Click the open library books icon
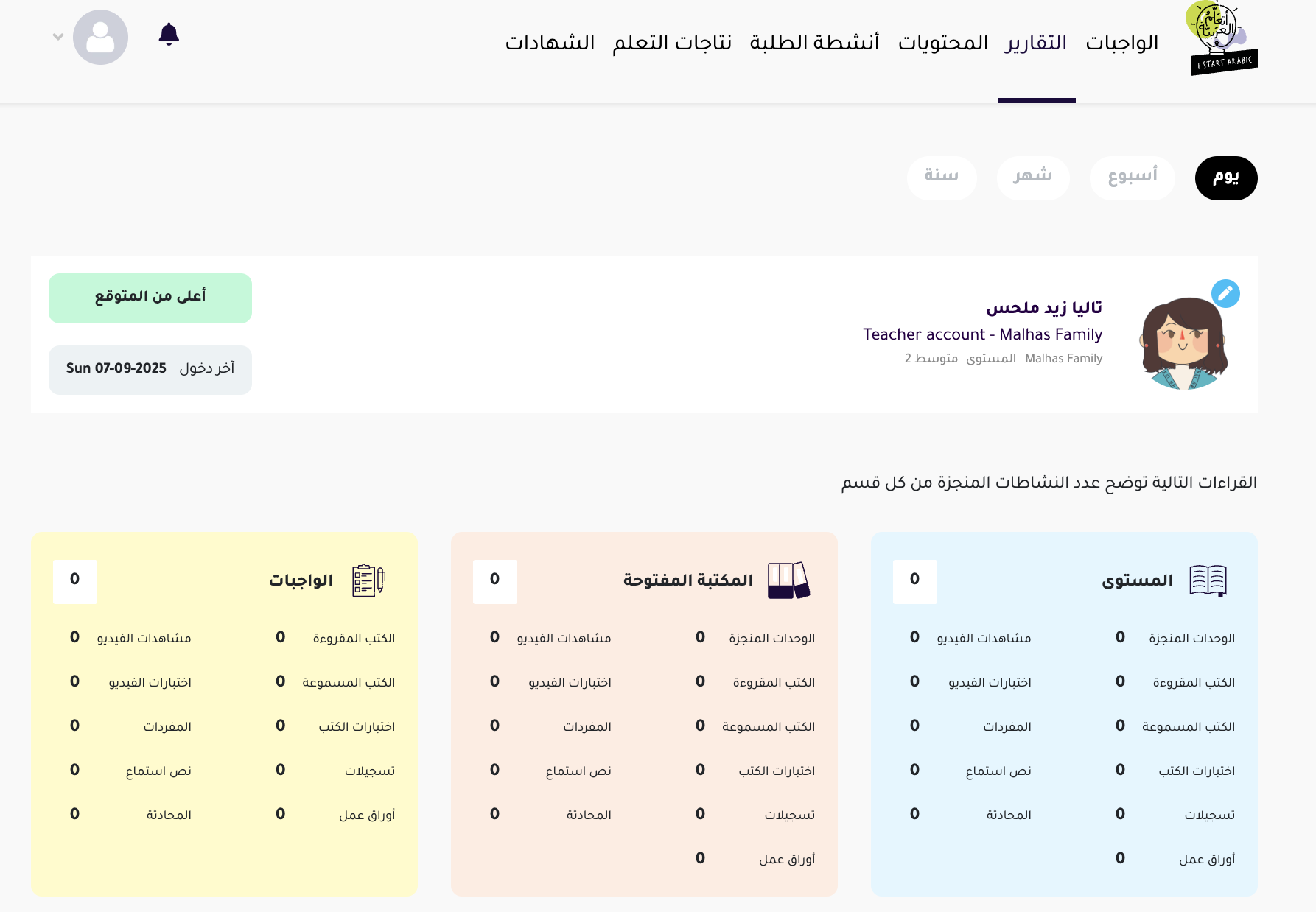The height and width of the screenshot is (912, 1316). [788, 580]
